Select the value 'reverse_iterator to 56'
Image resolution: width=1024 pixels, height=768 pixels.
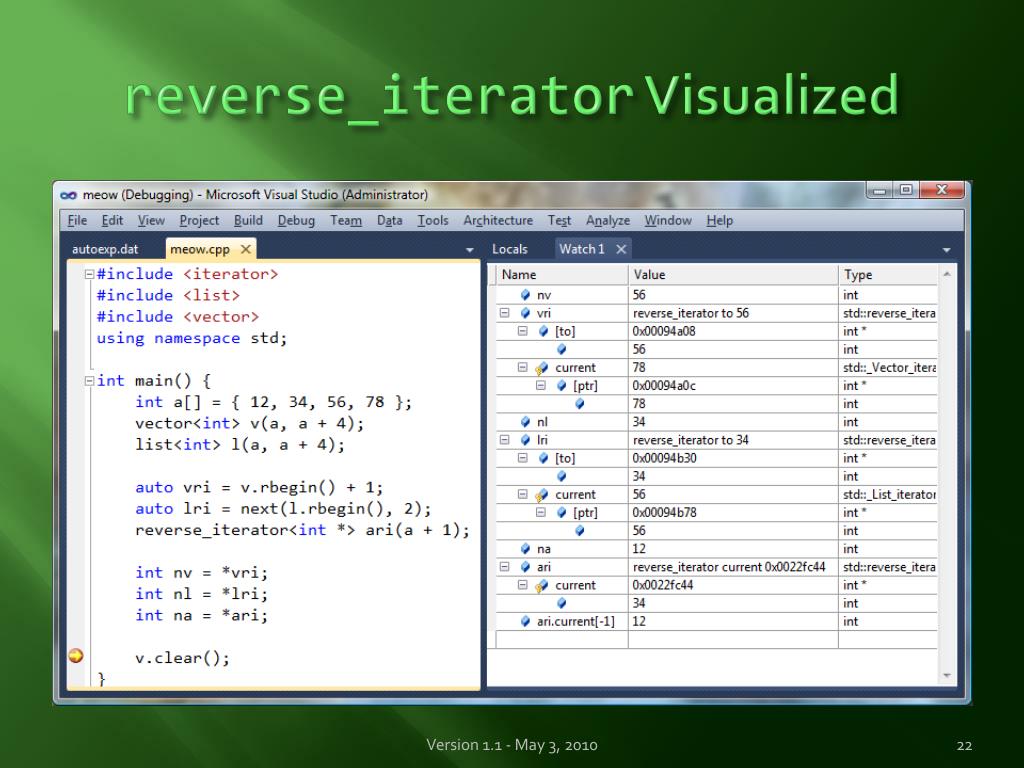[x=691, y=313]
